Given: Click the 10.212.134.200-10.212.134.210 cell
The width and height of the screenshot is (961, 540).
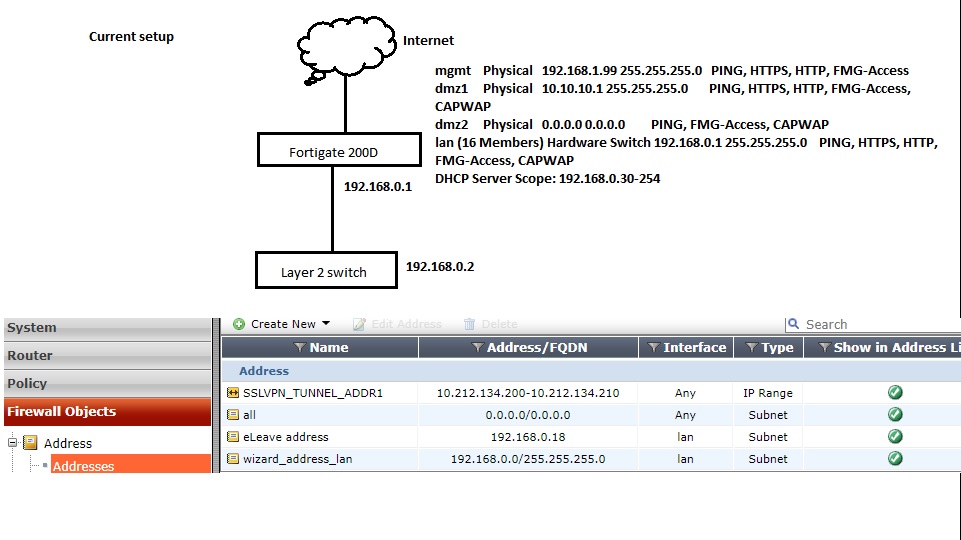Looking at the screenshot, I should [528, 393].
